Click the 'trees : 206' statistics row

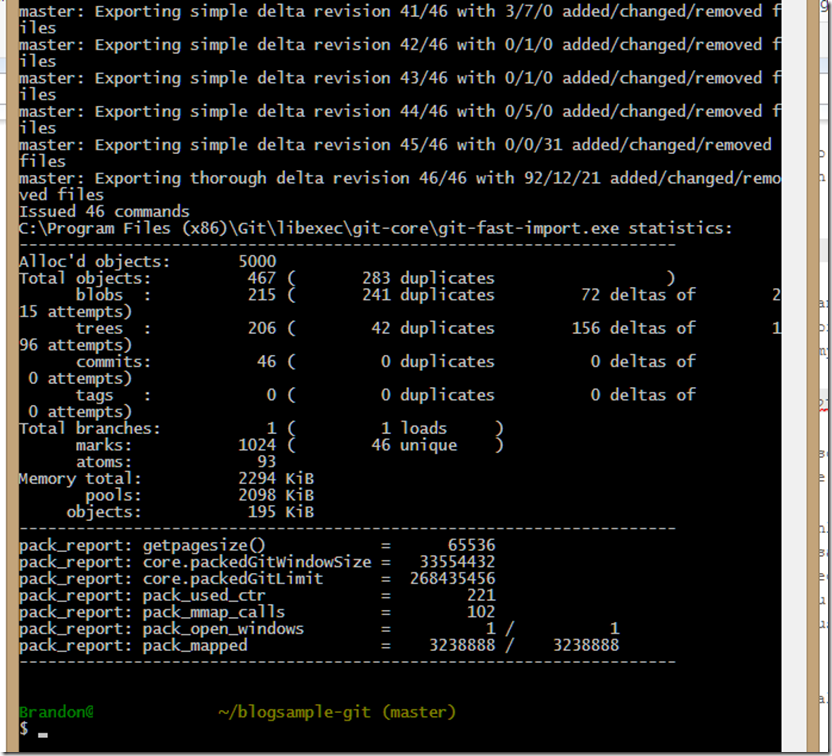tap(400, 336)
